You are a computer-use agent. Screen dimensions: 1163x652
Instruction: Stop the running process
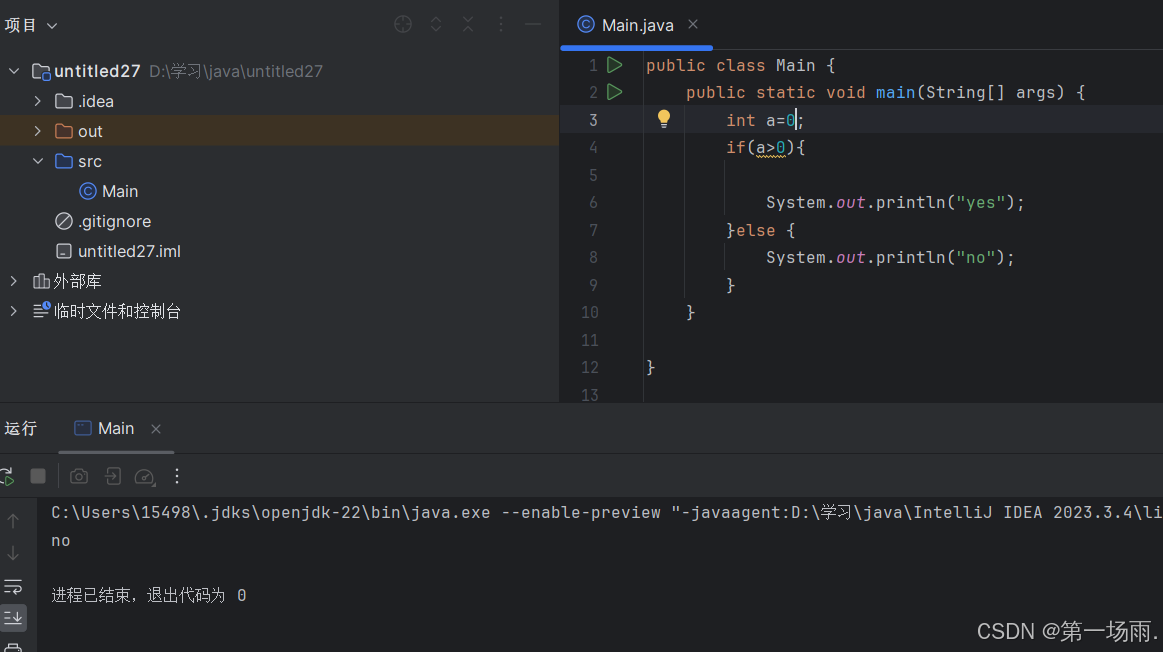click(x=38, y=476)
